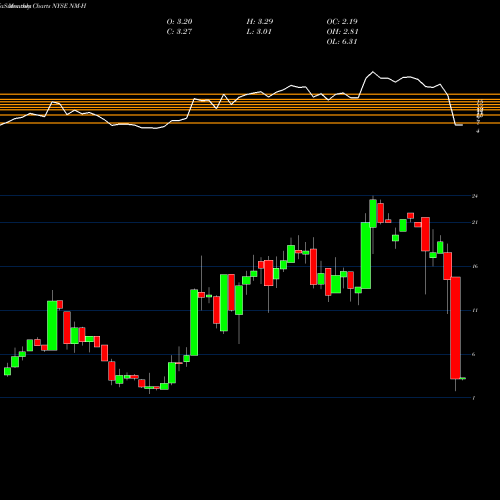Click the 6 price axis label
The height and width of the screenshot is (500, 500).
474,354
